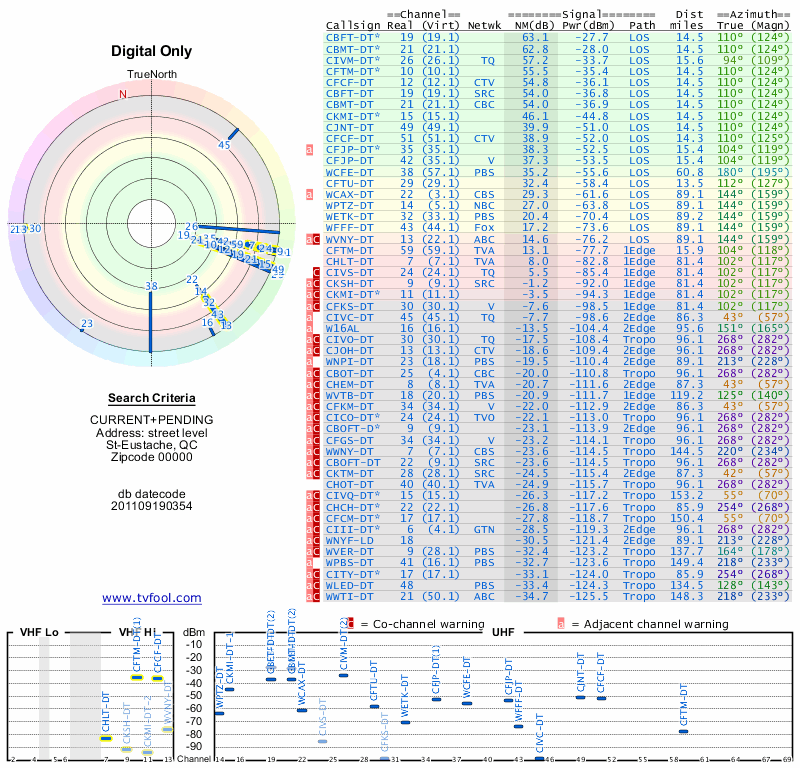Select the CITY-DT* callsign
This screenshot has height=768, width=800.
[x=353, y=574]
